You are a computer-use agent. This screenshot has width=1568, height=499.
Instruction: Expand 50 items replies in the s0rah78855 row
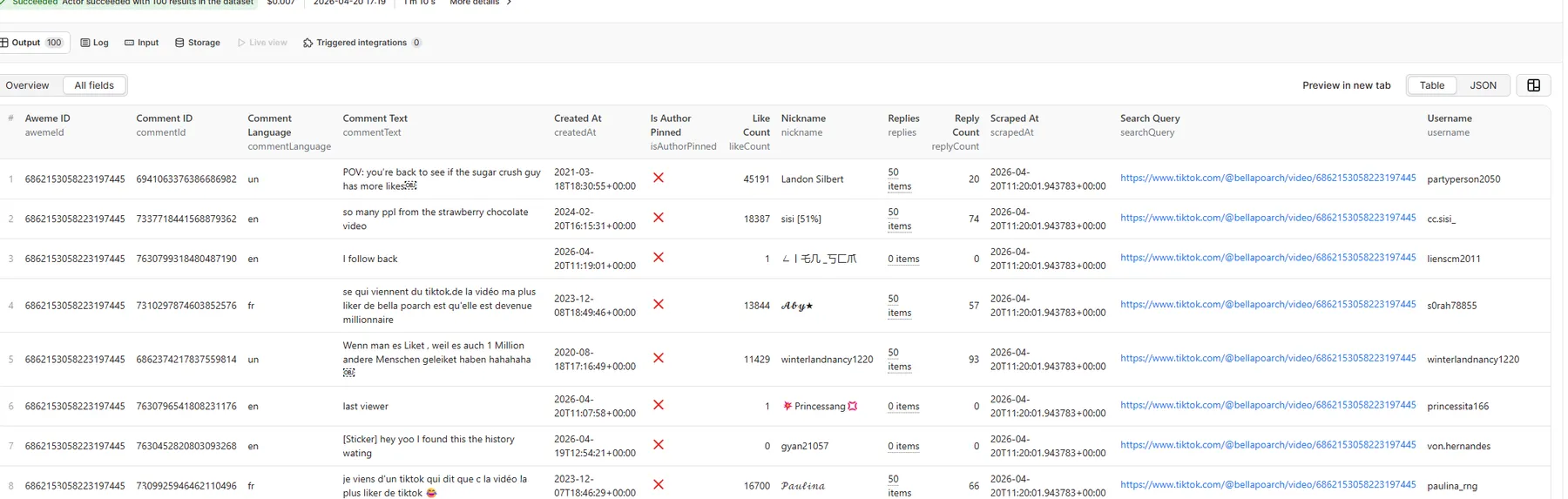899,306
